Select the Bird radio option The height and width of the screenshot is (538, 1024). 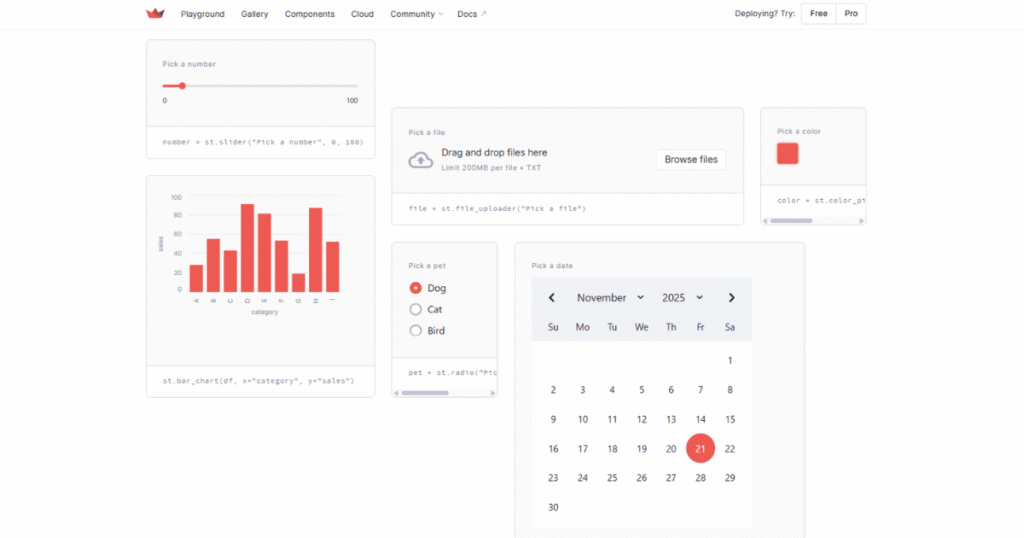416,331
